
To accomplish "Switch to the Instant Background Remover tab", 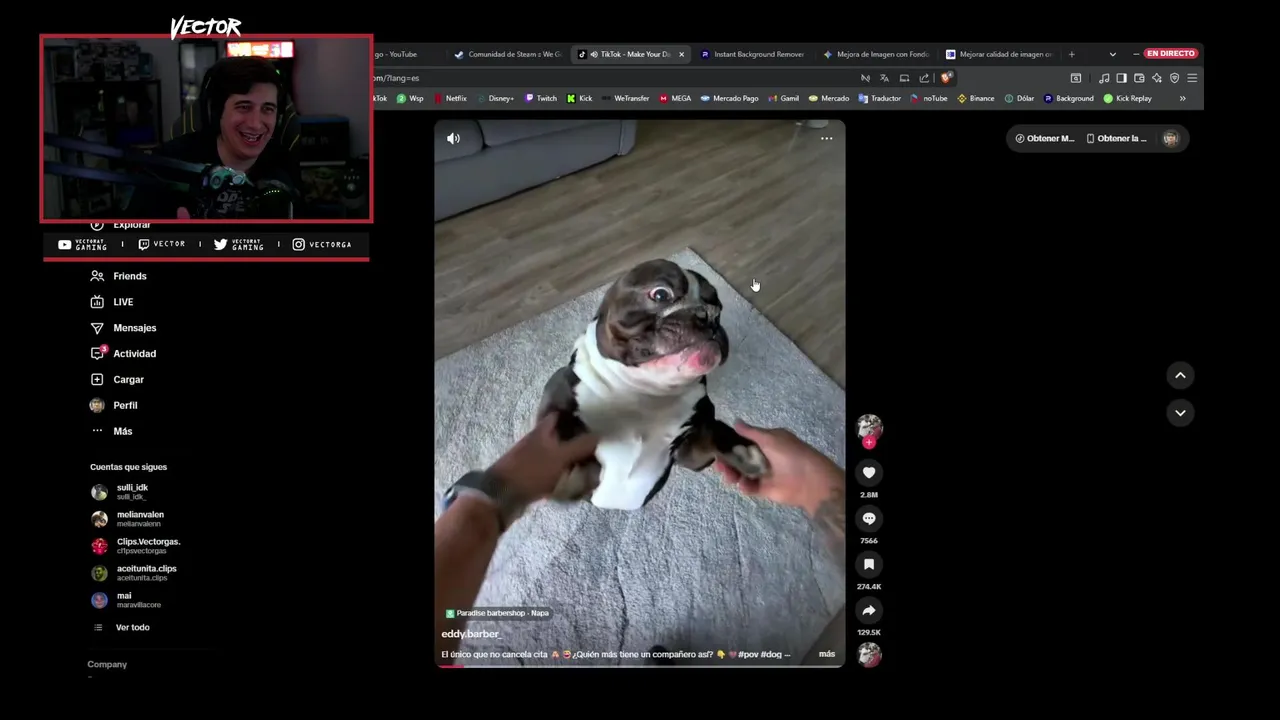I will click(x=752, y=54).
